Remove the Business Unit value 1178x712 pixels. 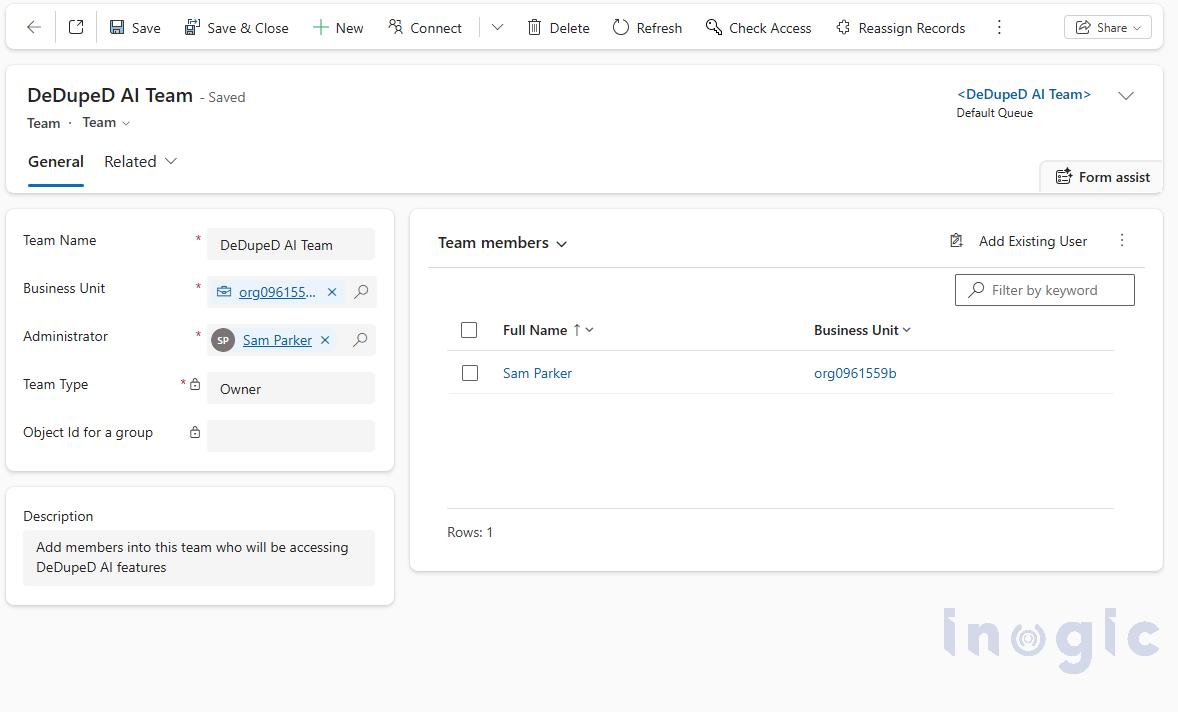(332, 292)
